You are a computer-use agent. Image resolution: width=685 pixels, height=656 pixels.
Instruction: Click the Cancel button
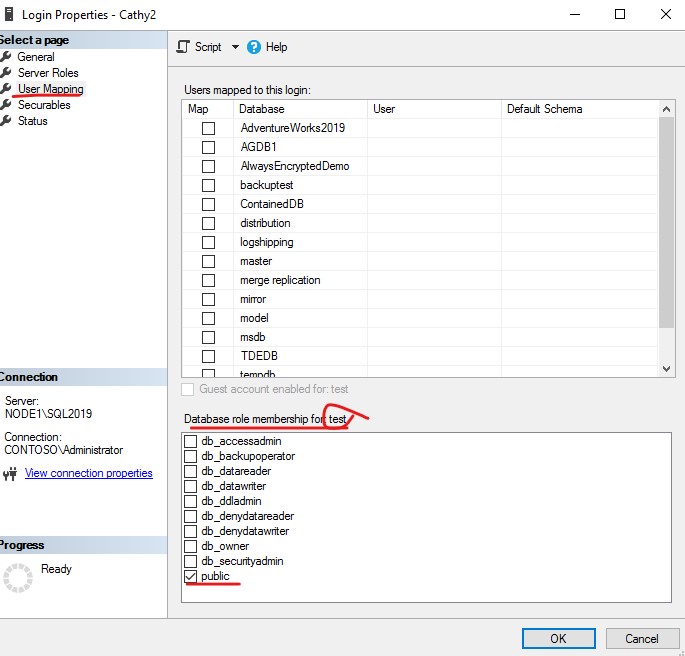(x=642, y=639)
